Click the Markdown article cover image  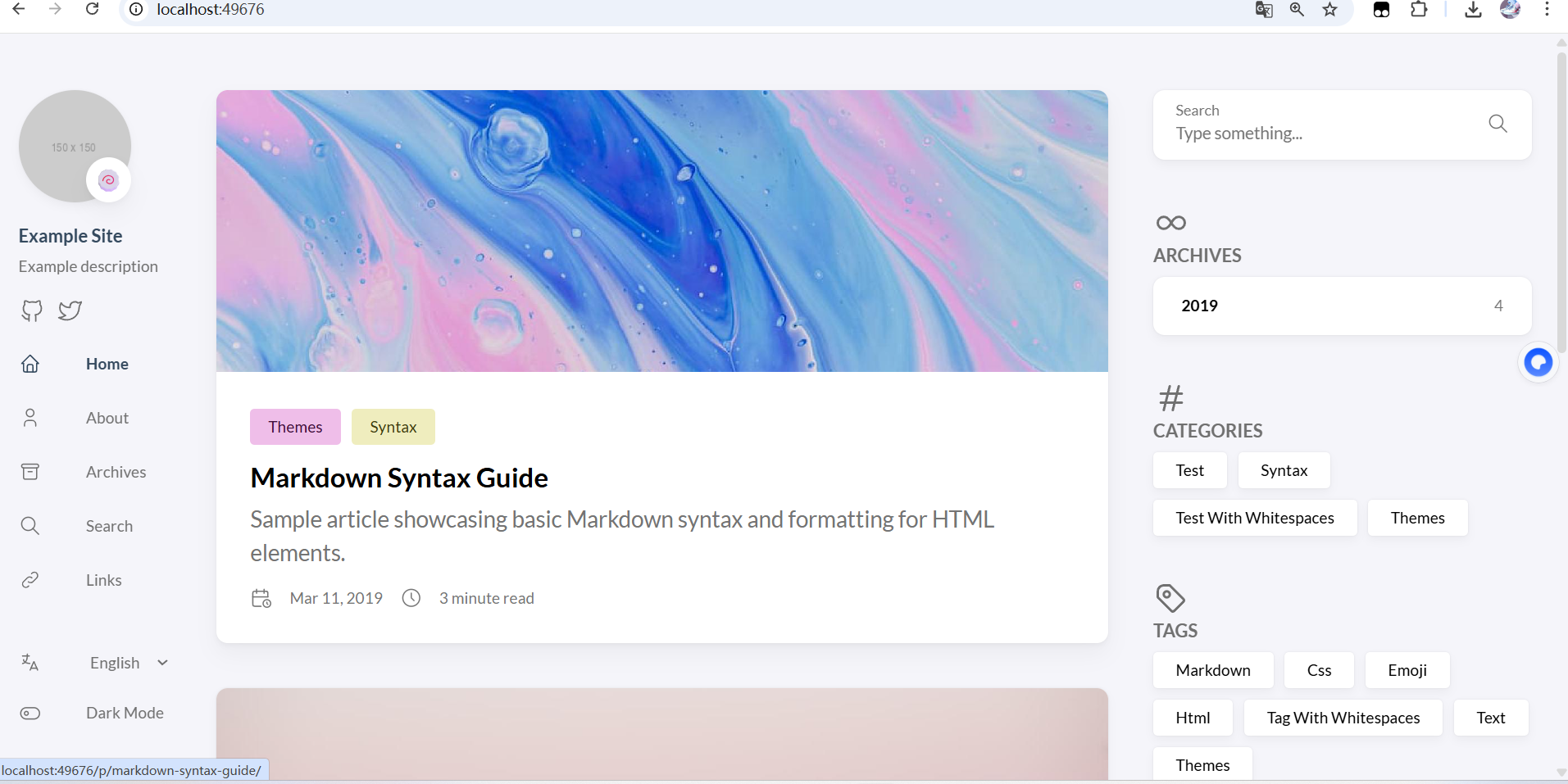(661, 231)
